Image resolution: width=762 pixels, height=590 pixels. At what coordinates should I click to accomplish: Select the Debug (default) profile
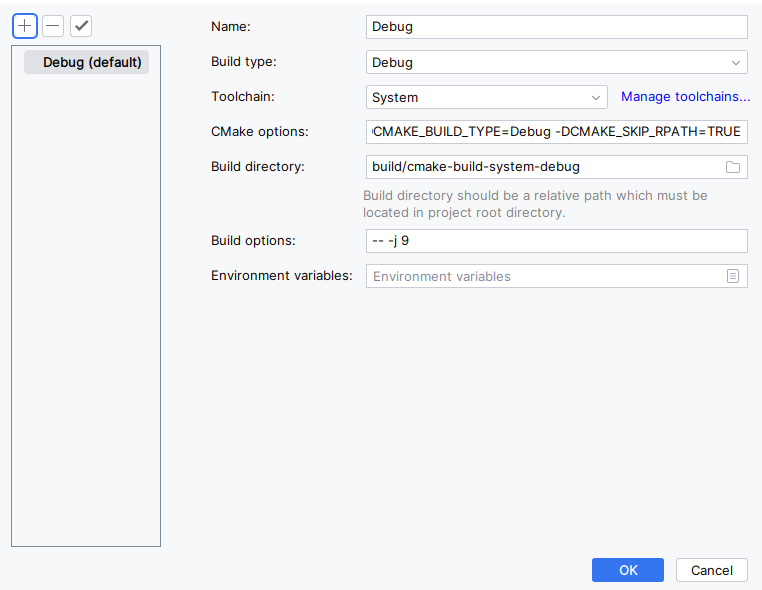[x=87, y=62]
